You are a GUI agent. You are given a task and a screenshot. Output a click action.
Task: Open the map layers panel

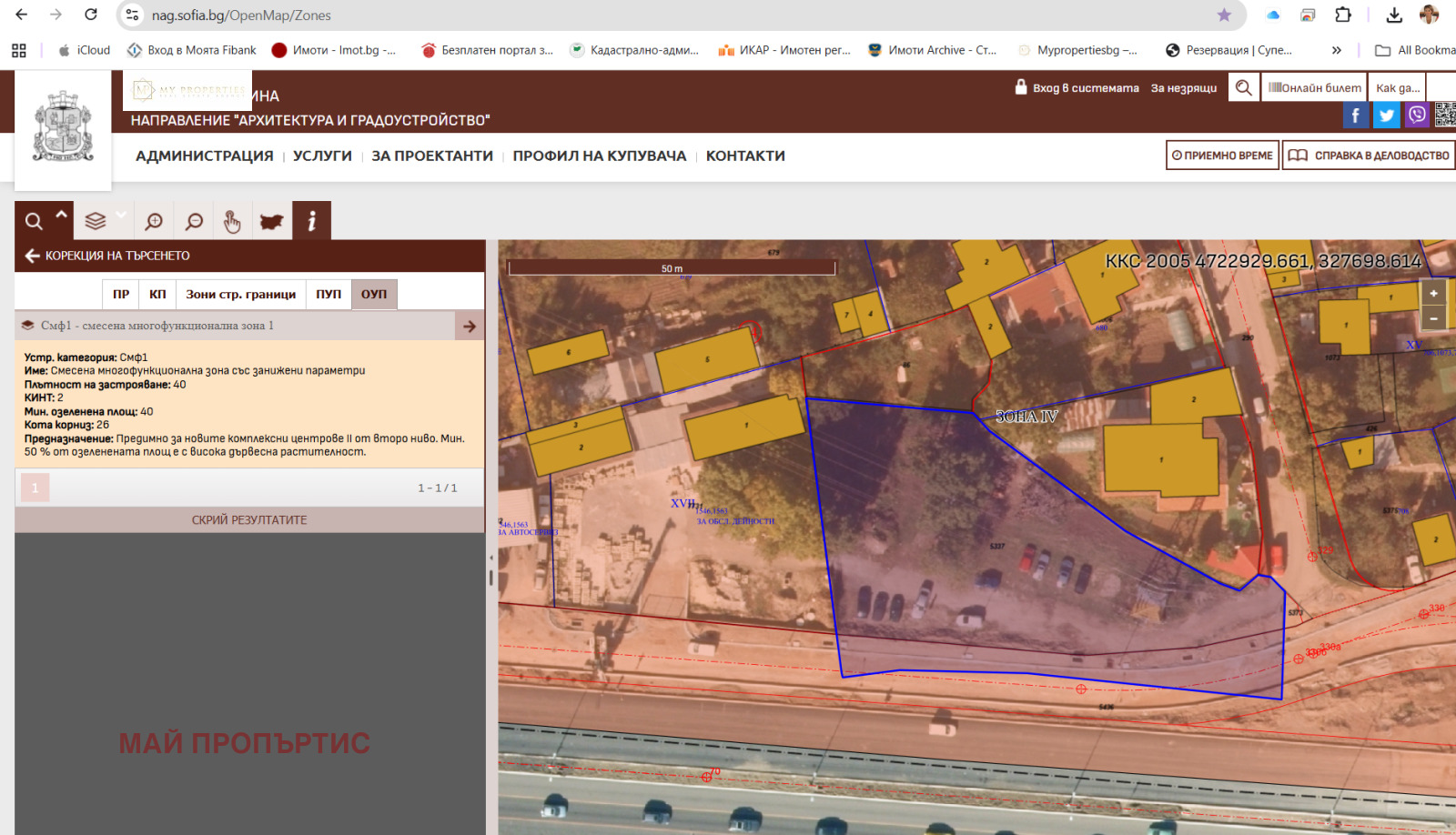96,221
